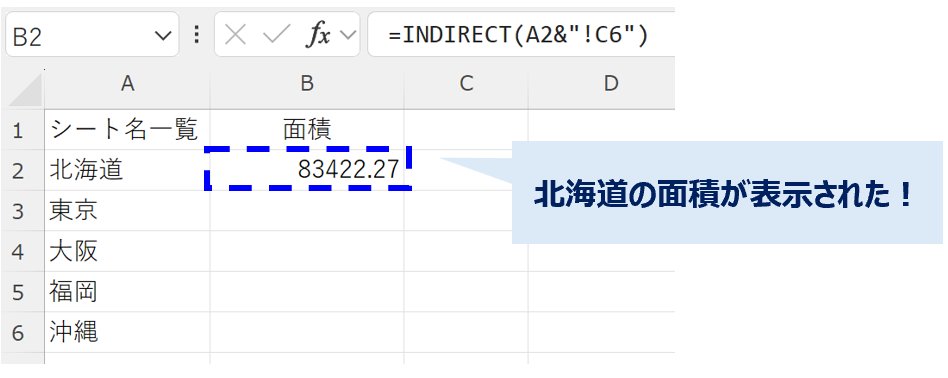Click cell containing シート名一覧
Image resolution: width=948 pixels, height=378 pixels.
[x=127, y=130]
